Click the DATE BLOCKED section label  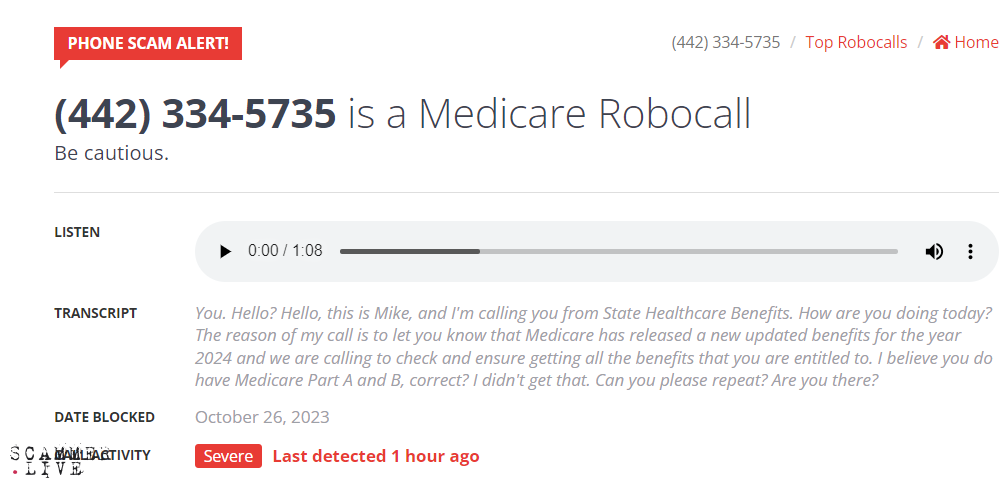104,417
